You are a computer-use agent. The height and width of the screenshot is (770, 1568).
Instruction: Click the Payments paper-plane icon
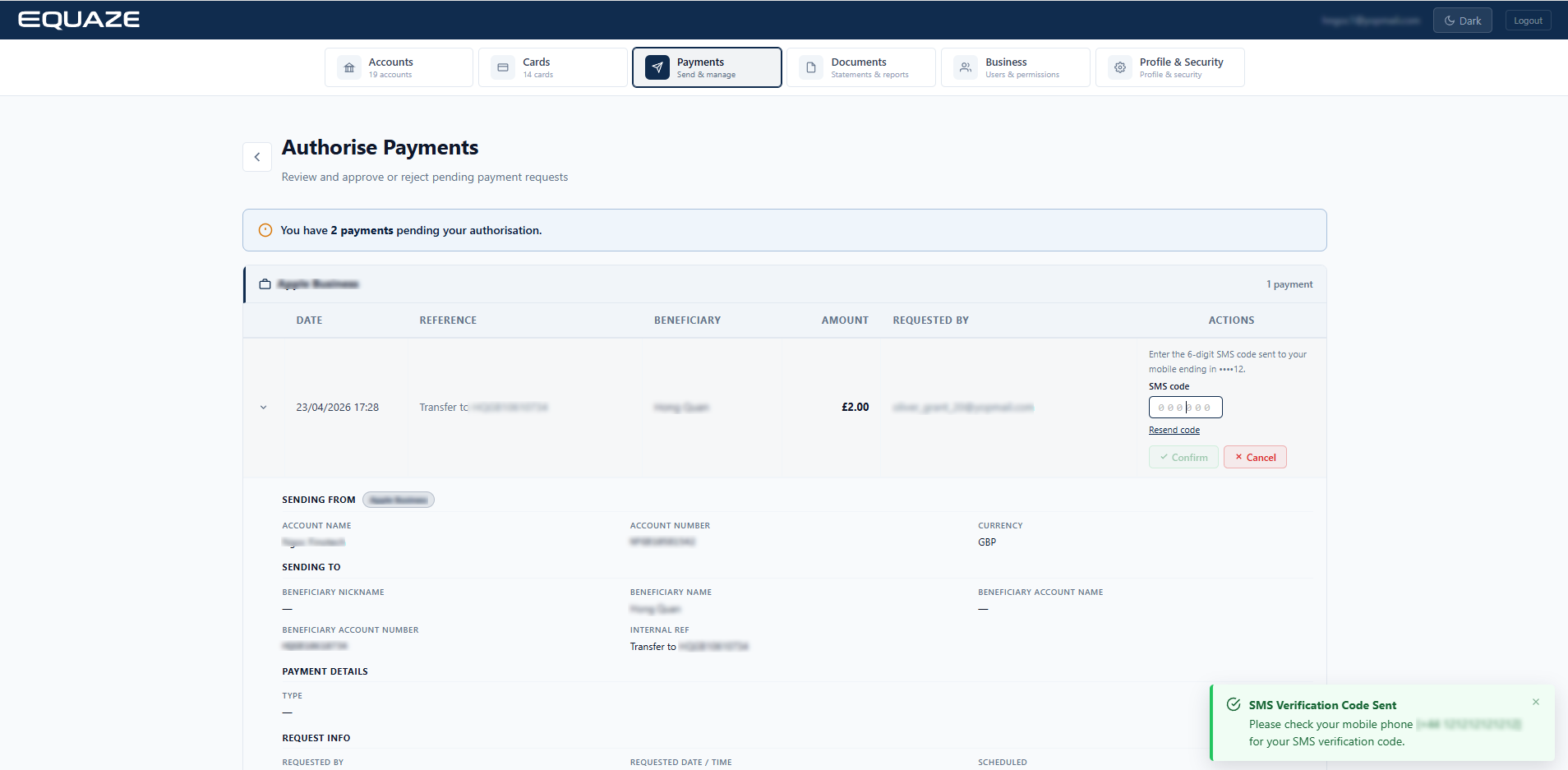pos(657,67)
